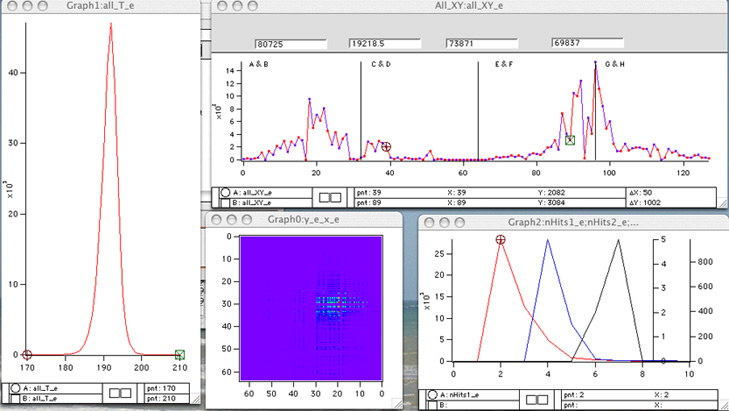Click the Graph0:y_e_x_e window title bar

point(302,220)
